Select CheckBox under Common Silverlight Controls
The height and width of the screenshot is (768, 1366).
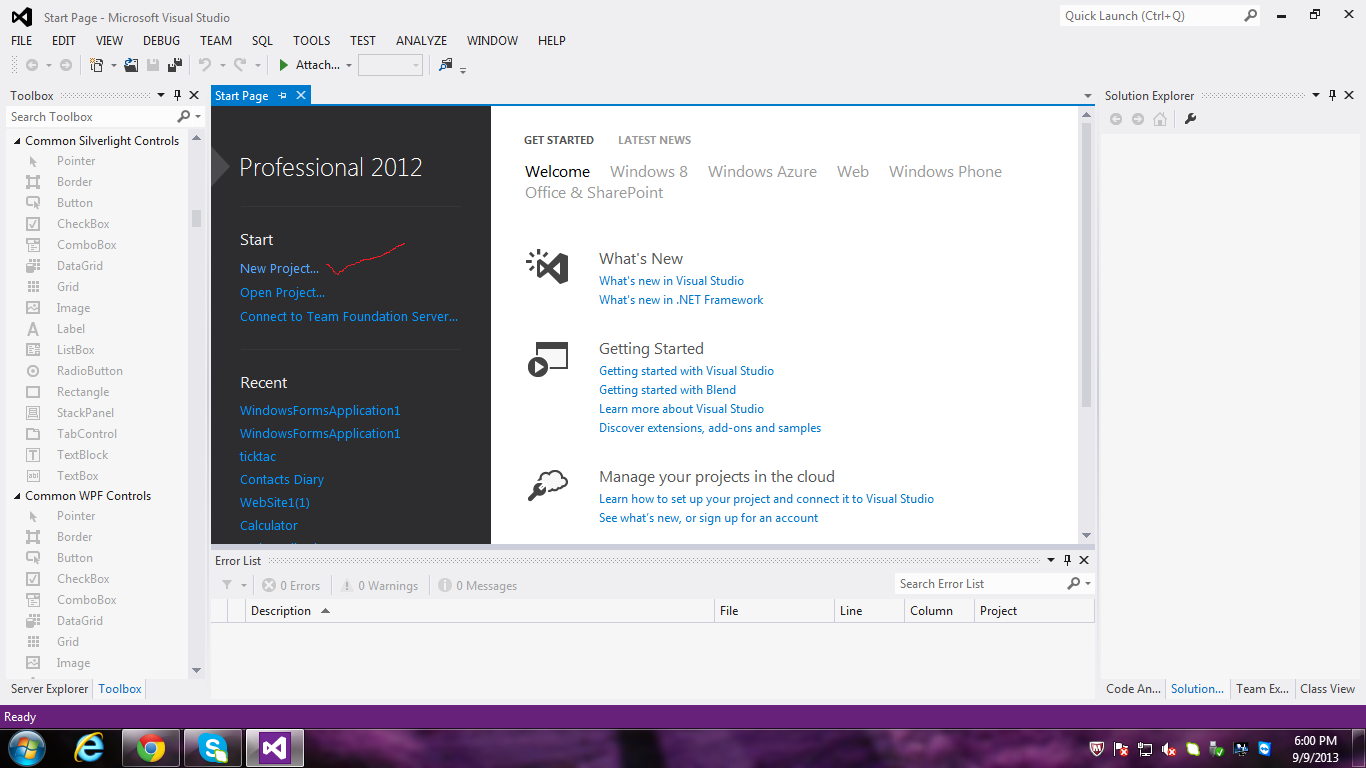click(83, 224)
